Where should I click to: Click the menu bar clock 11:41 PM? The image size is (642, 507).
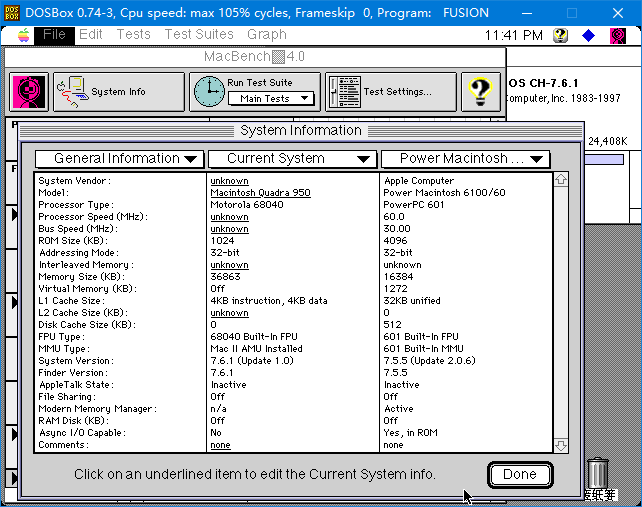tap(514, 36)
